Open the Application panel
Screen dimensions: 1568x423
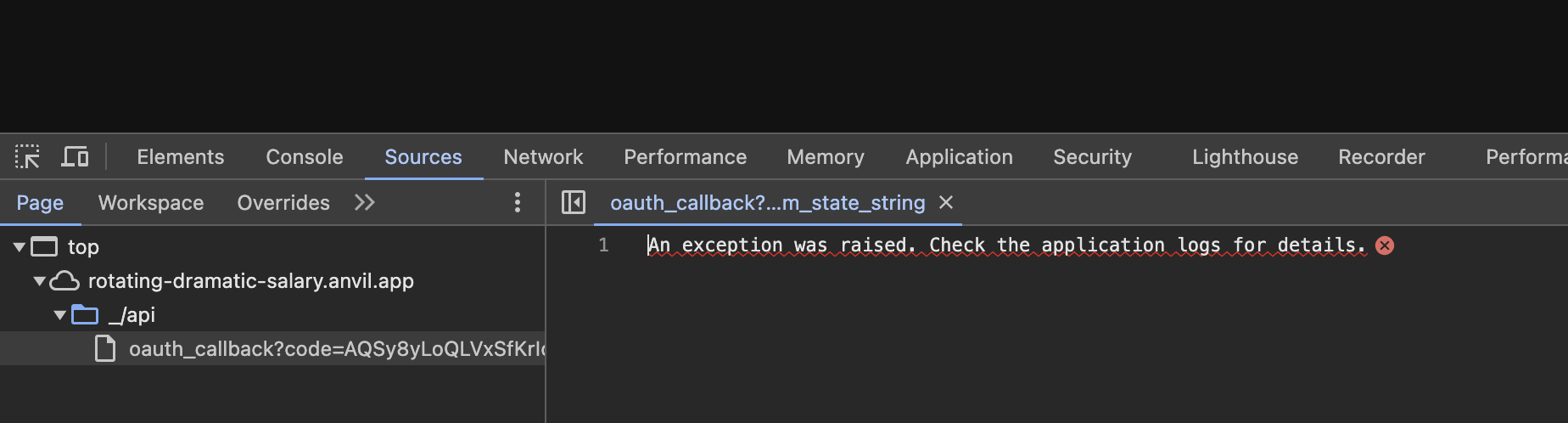pos(959,157)
